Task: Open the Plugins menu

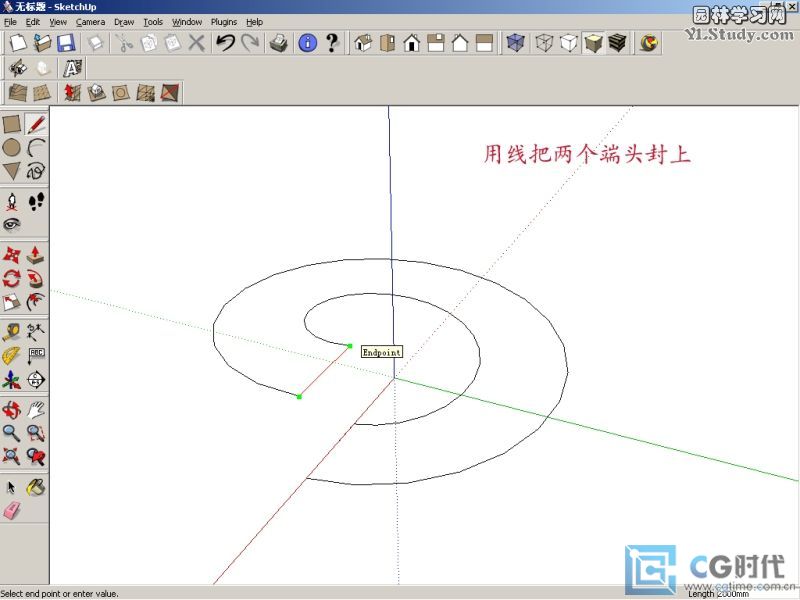Action: pos(224,22)
